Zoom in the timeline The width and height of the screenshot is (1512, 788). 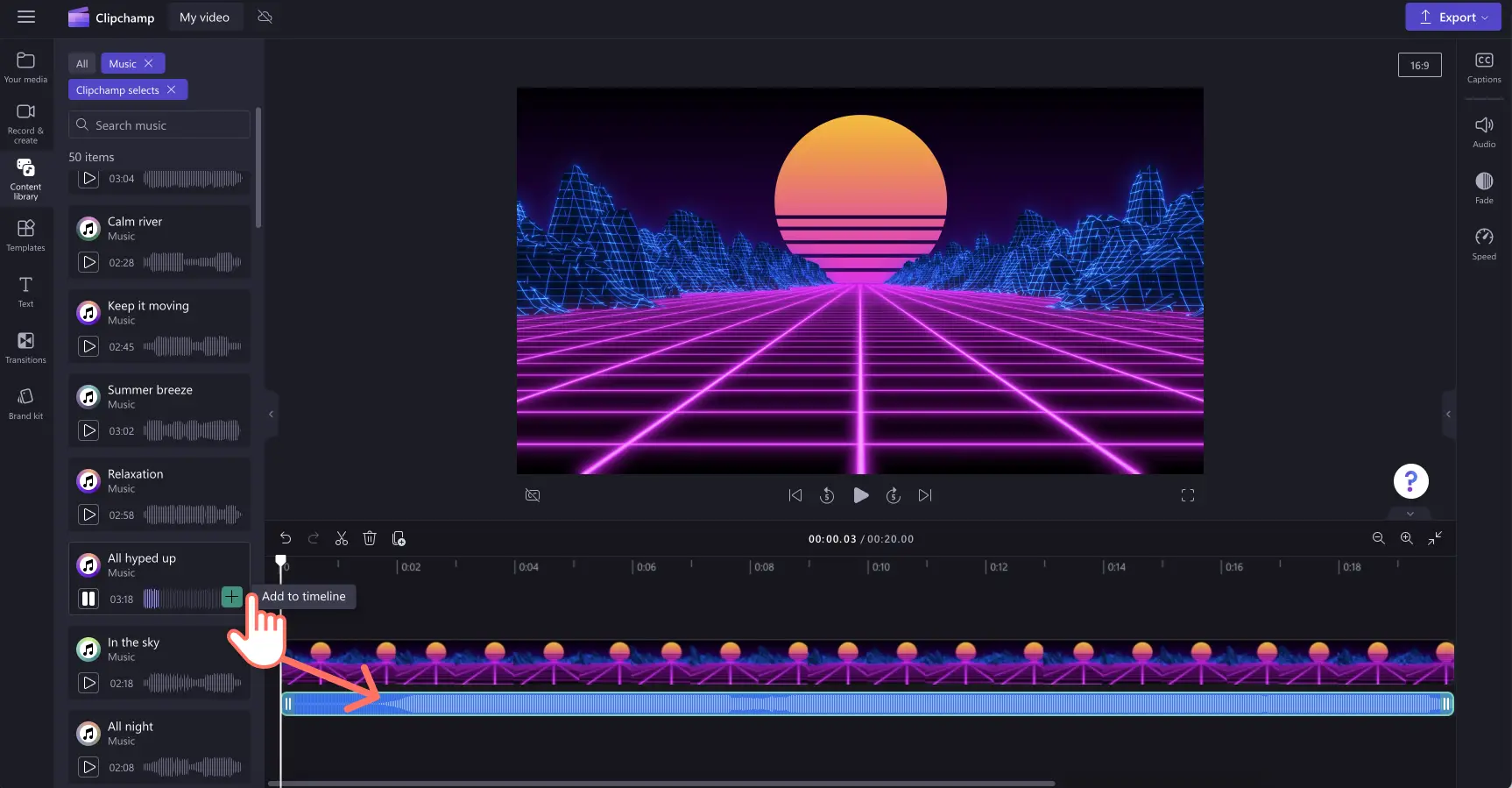point(1406,538)
